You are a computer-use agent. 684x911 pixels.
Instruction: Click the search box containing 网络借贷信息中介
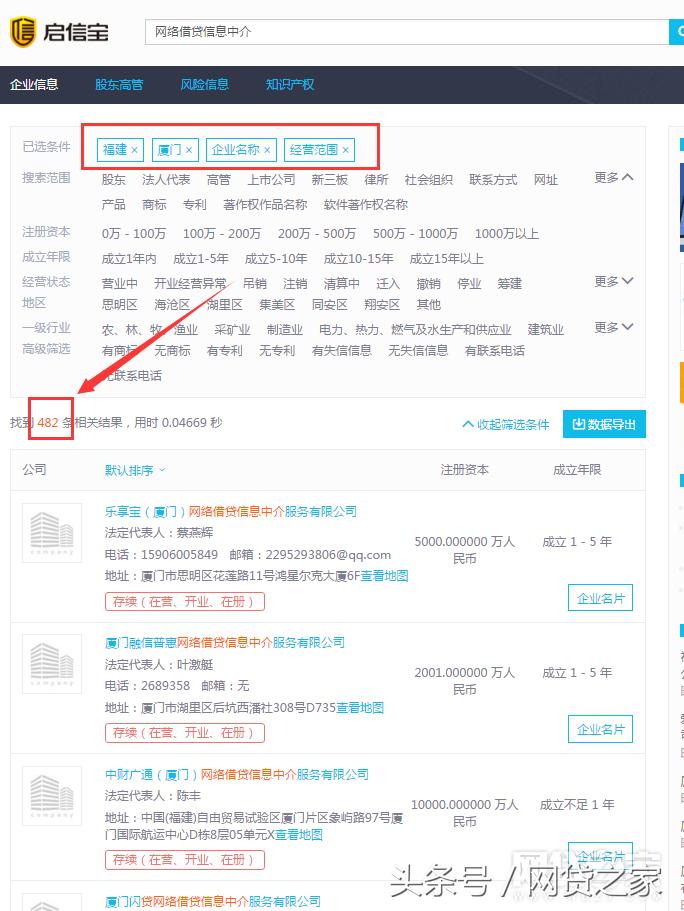pyautogui.click(x=407, y=31)
